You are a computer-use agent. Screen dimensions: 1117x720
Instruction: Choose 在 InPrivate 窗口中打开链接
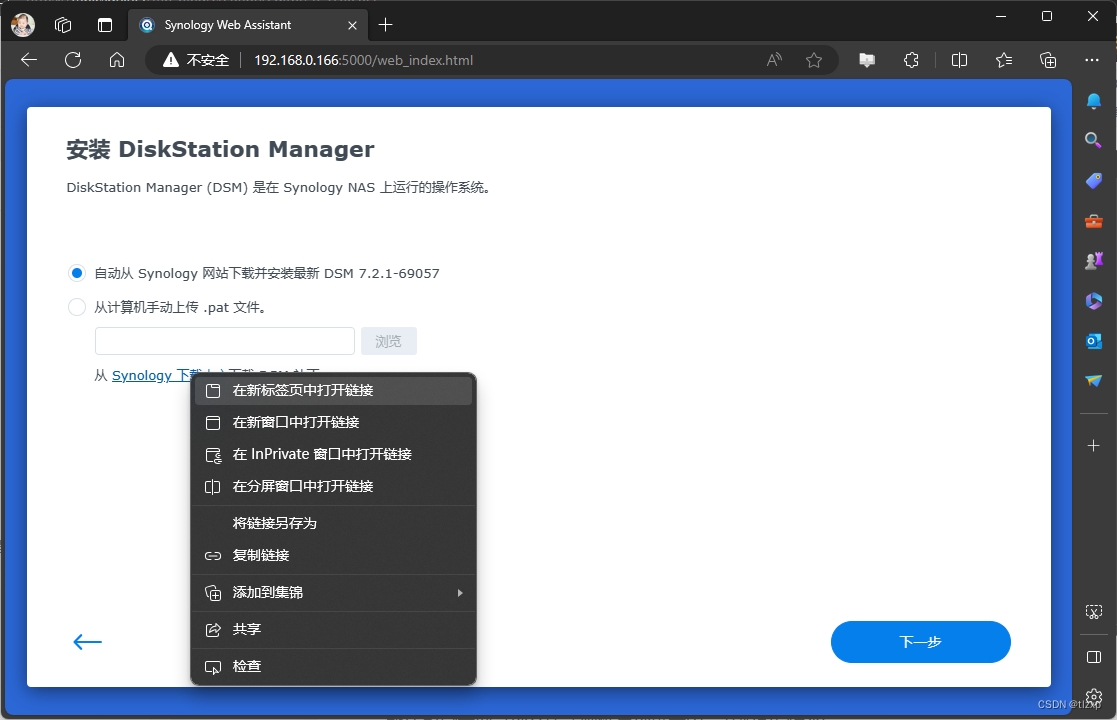pyautogui.click(x=333, y=454)
